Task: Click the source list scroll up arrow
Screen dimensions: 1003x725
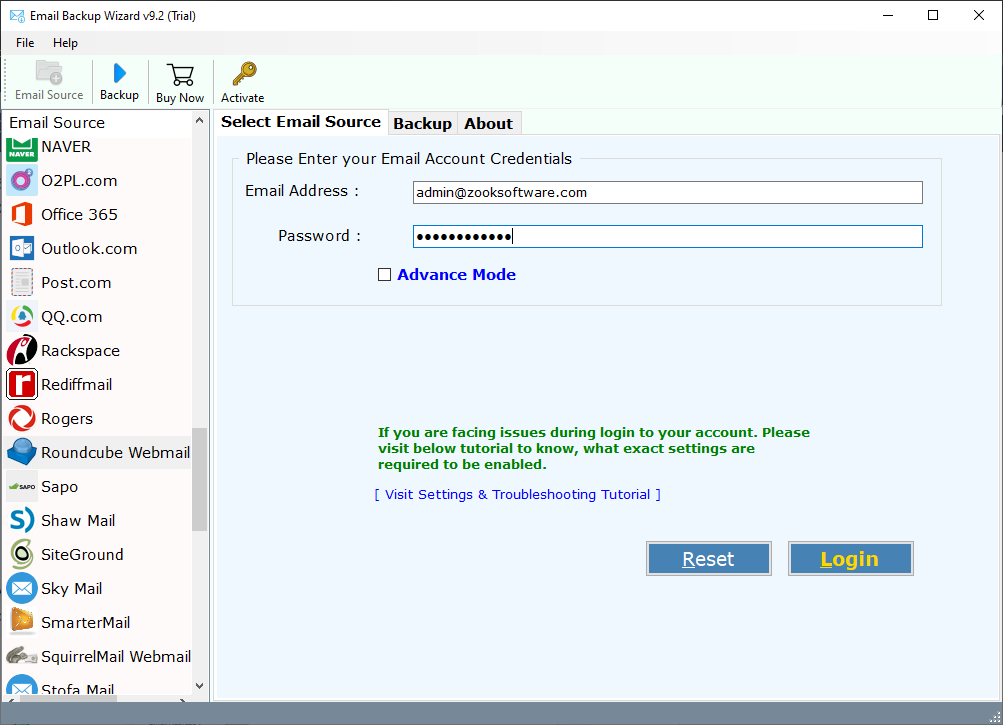Action: coord(200,120)
